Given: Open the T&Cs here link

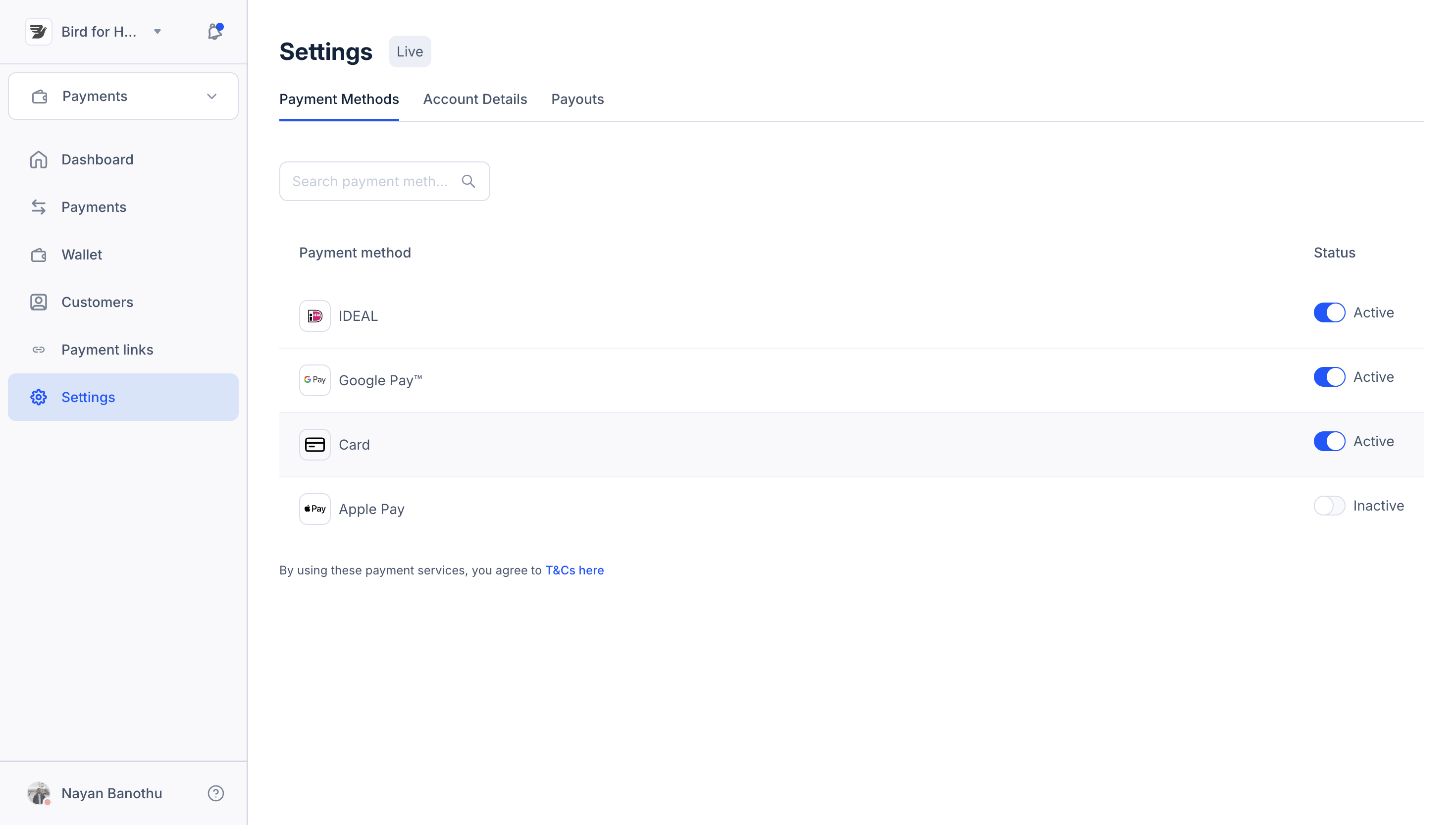Looking at the screenshot, I should pos(574,570).
